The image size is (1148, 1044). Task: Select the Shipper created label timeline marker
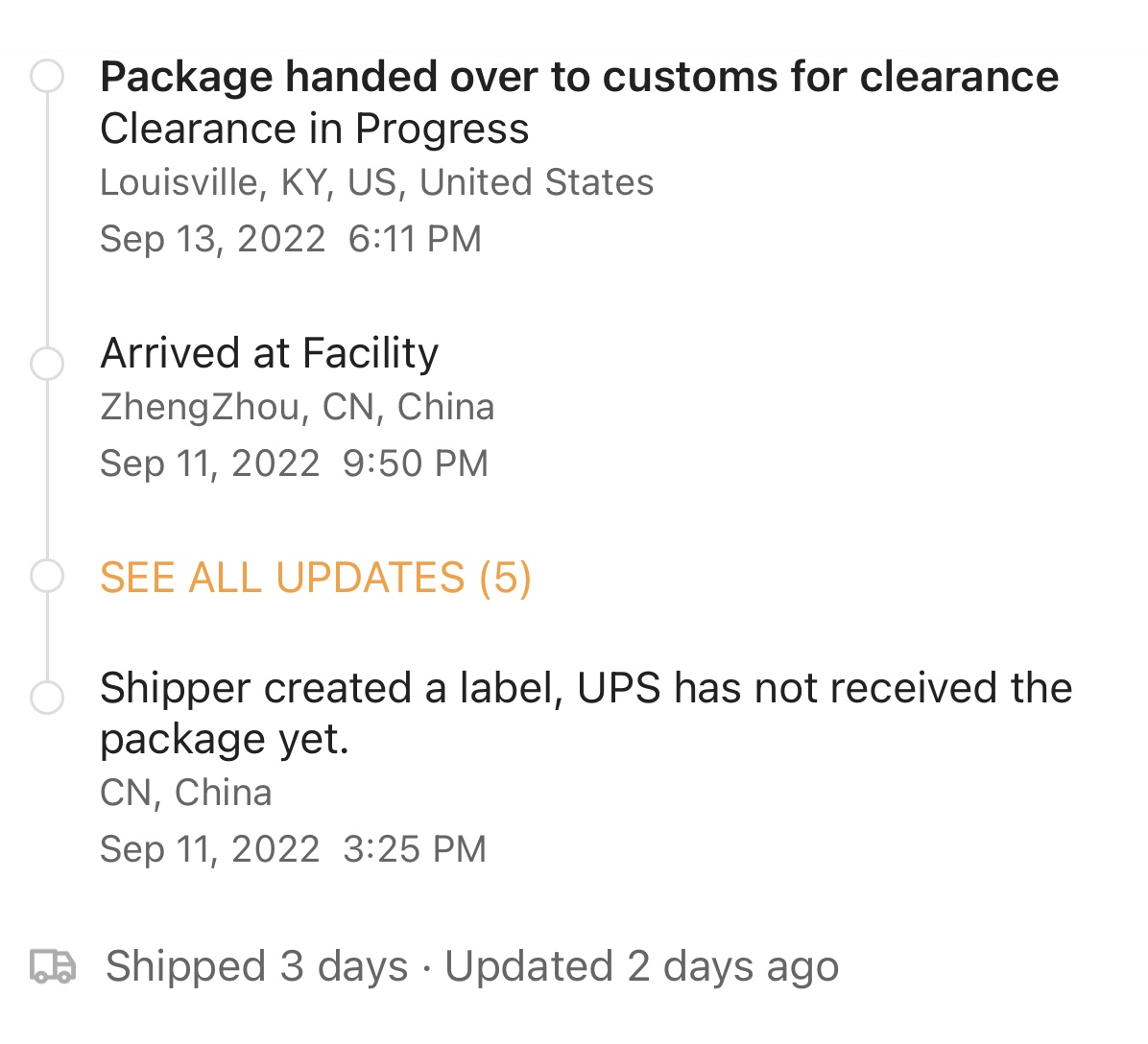click(x=47, y=698)
